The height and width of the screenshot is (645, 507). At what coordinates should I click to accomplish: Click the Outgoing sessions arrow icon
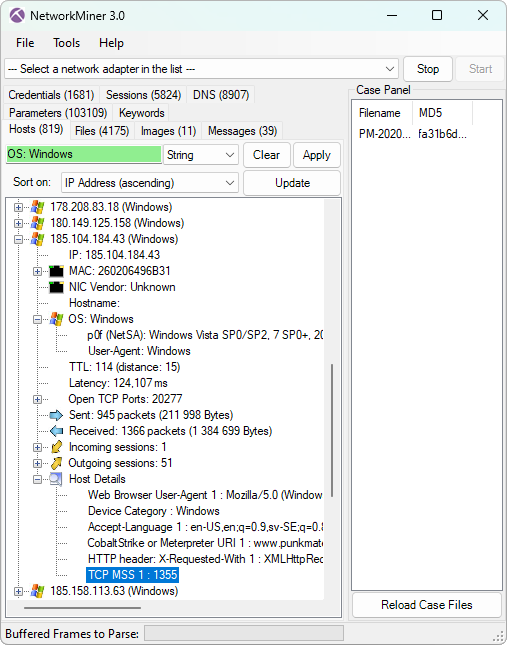coord(56,463)
